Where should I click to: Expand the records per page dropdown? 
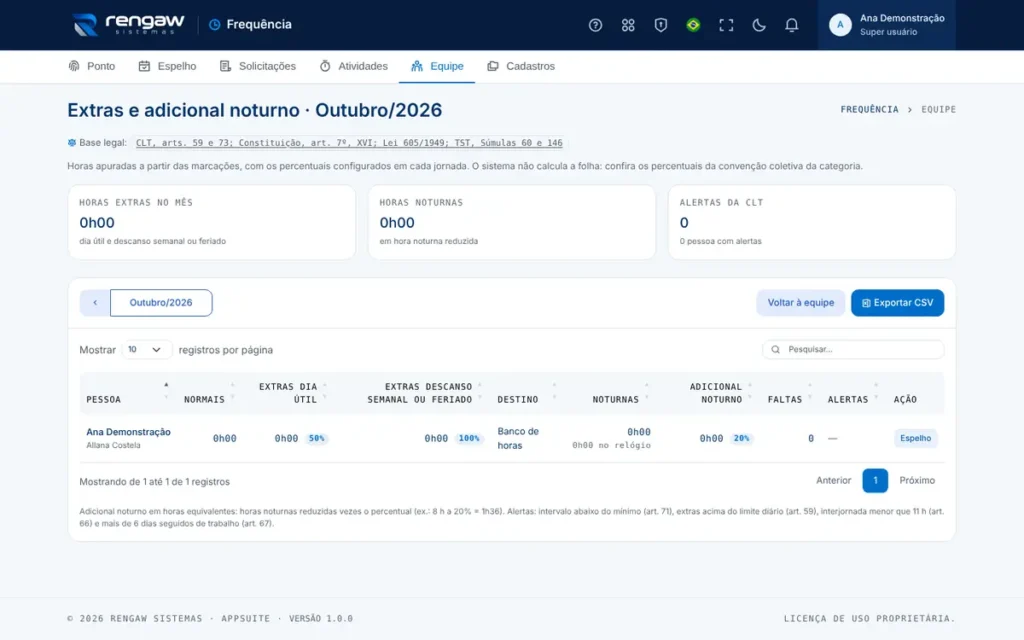click(146, 350)
